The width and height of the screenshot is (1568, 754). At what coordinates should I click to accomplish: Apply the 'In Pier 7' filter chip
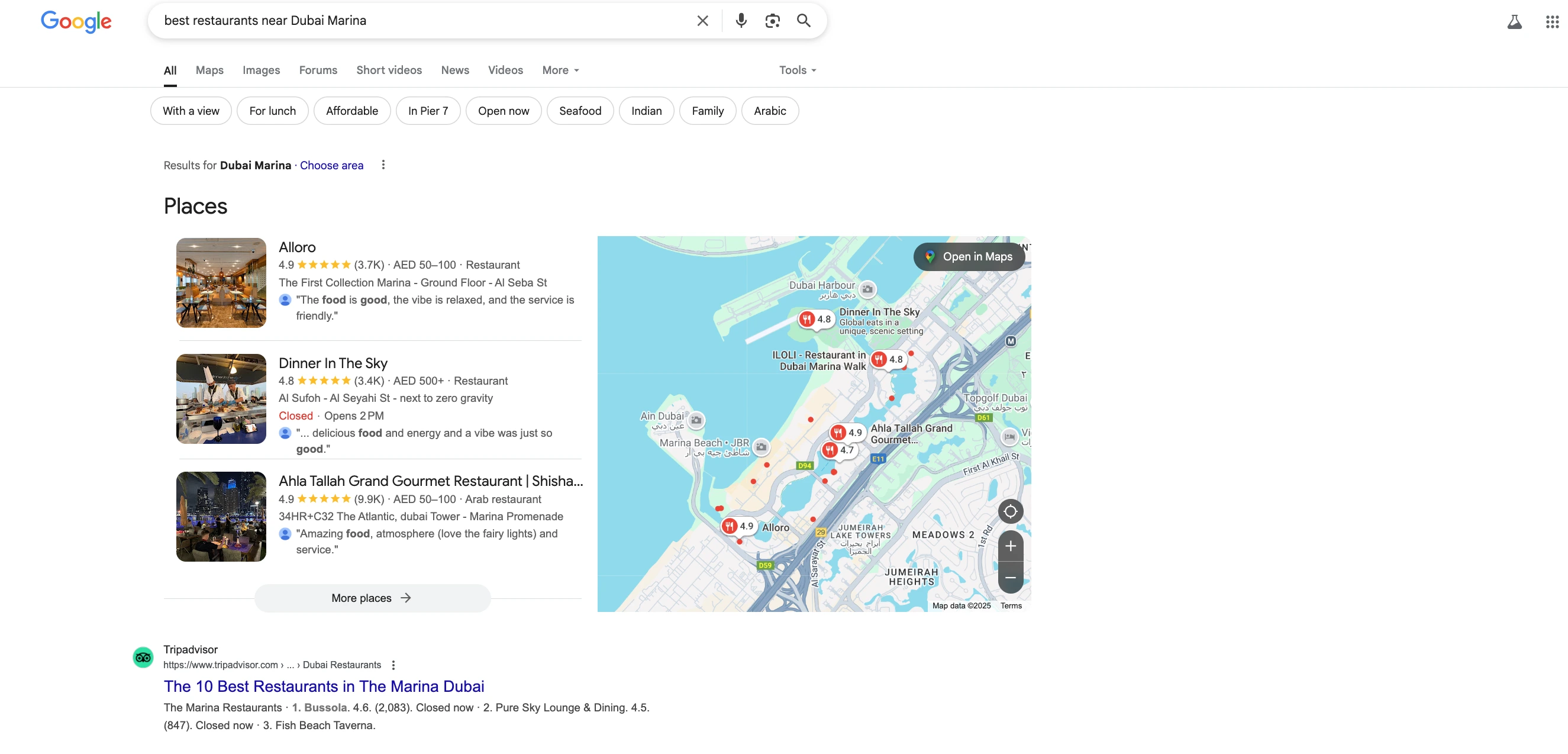pos(428,111)
